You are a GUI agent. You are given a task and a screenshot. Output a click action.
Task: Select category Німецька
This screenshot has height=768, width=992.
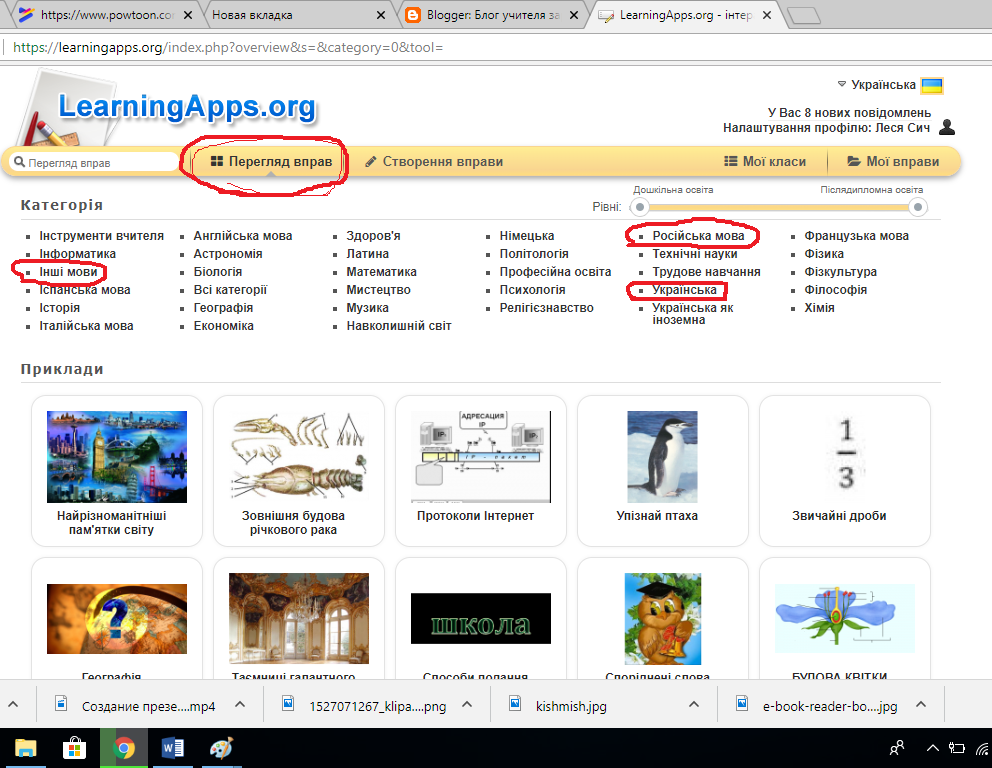pos(527,236)
